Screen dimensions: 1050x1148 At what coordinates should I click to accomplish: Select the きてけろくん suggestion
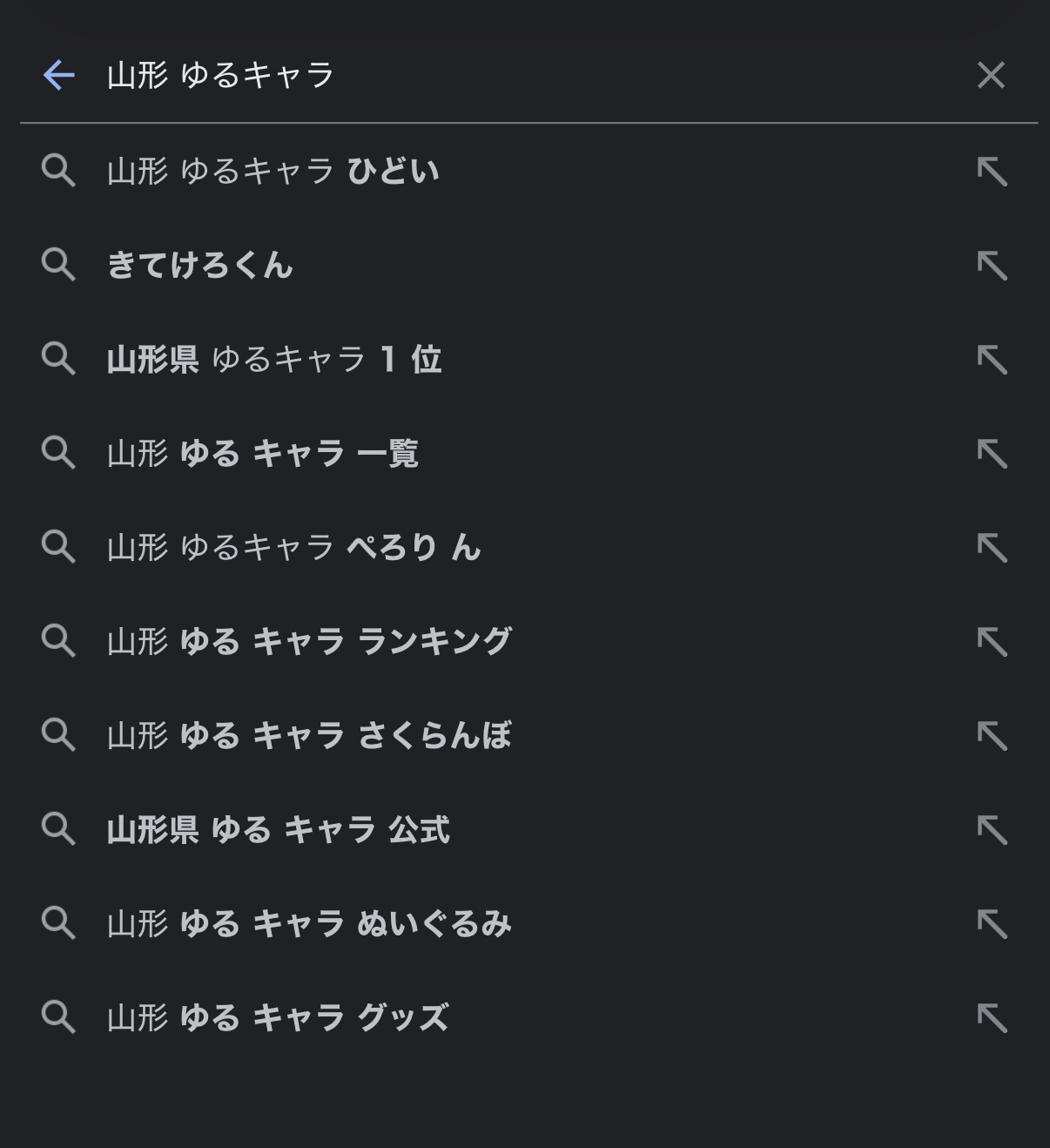pos(200,265)
